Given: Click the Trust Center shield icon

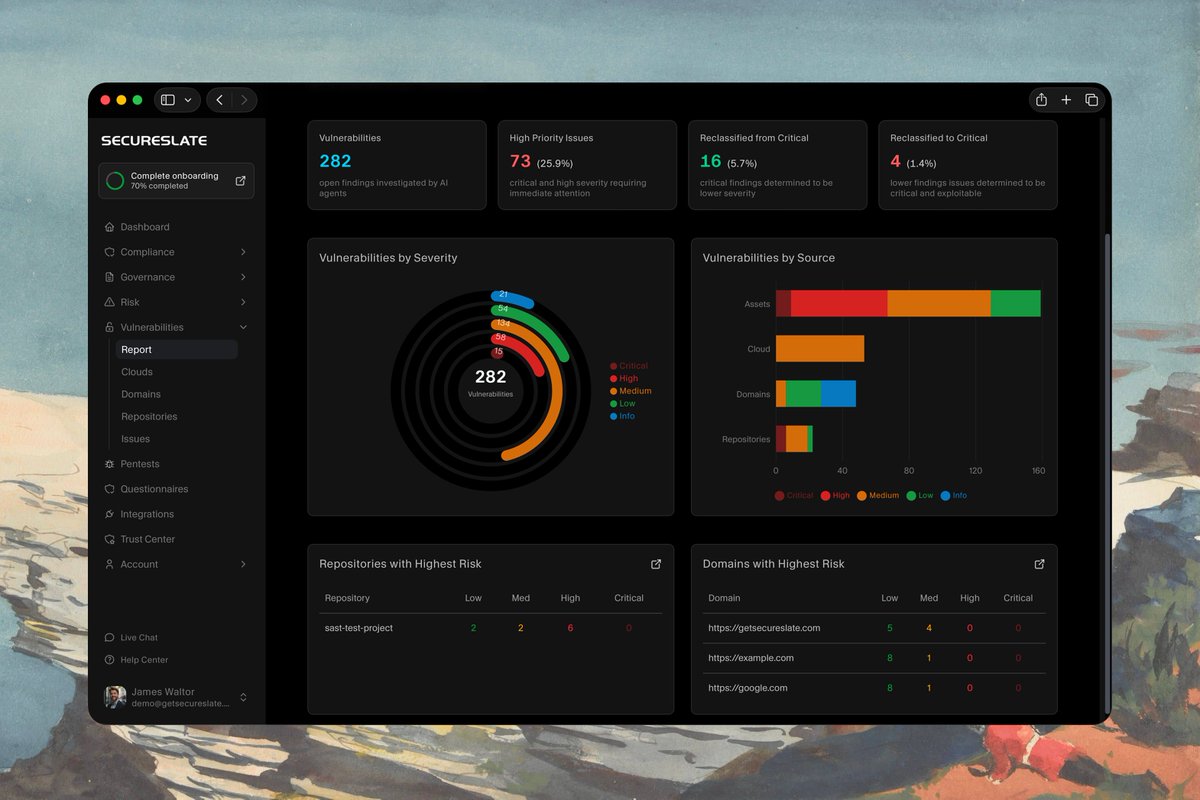Looking at the screenshot, I should click(110, 539).
